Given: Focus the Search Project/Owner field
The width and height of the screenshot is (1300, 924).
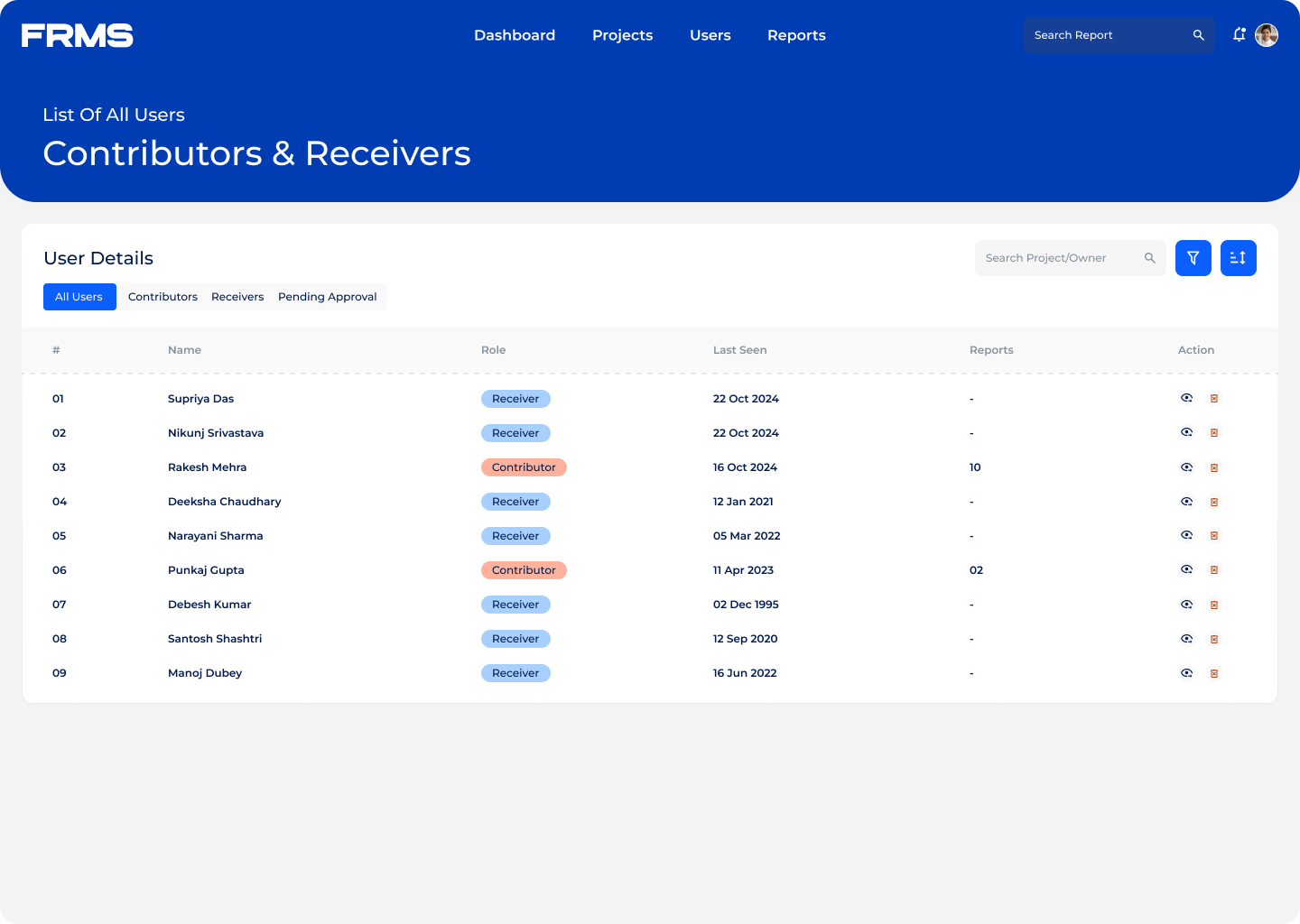Looking at the screenshot, I should [x=1056, y=258].
